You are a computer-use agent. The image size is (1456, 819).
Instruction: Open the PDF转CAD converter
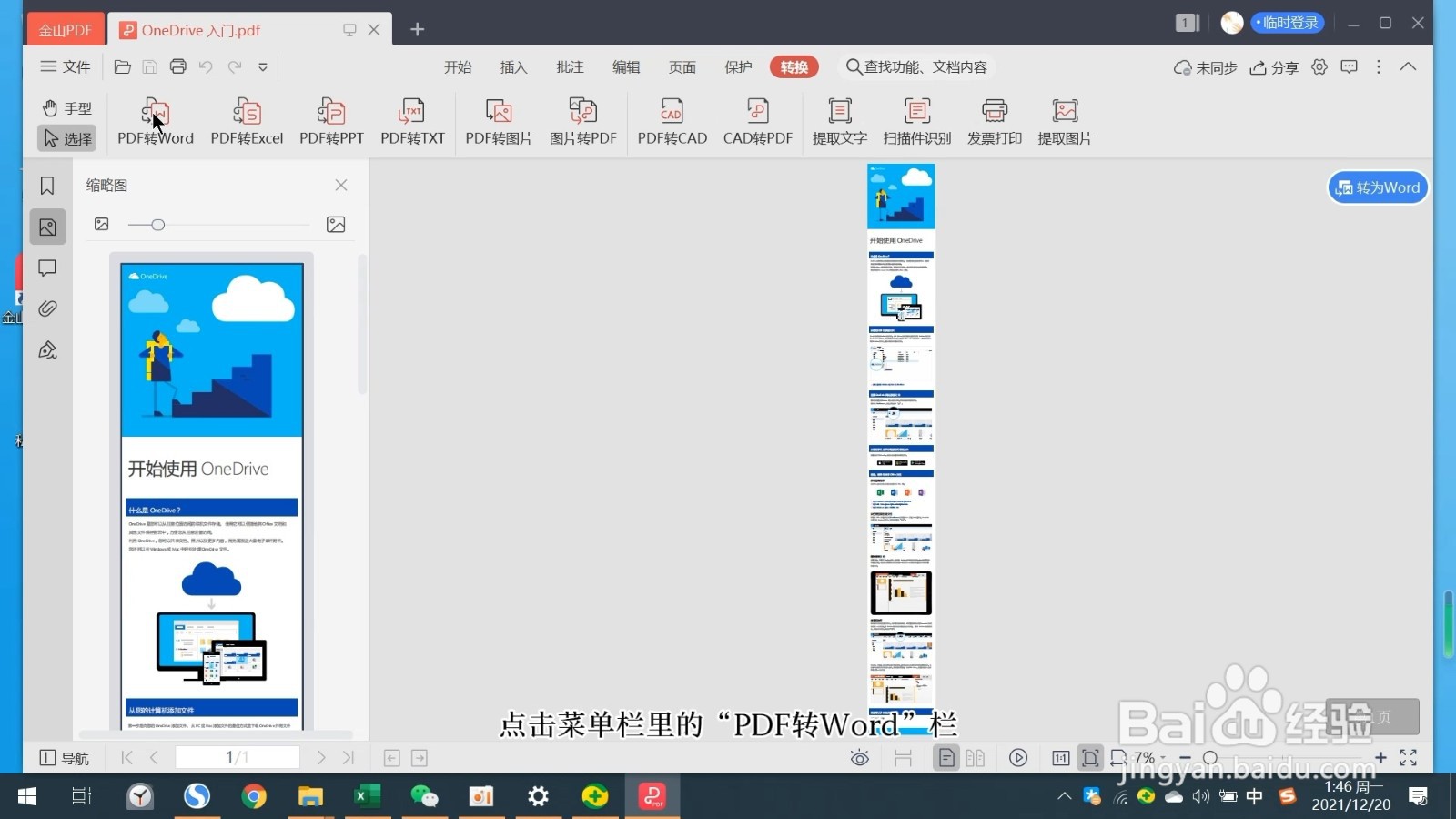pos(672,122)
